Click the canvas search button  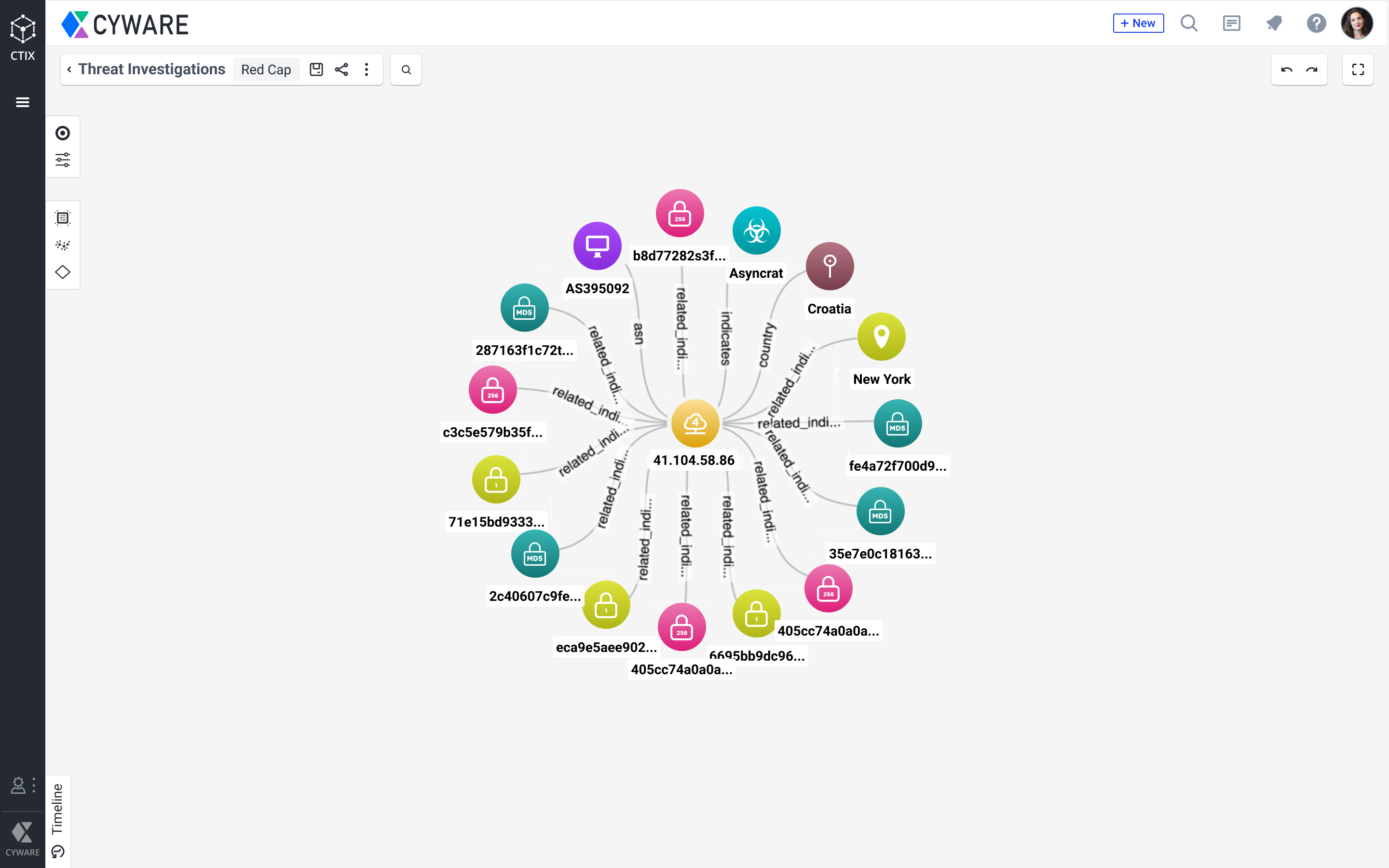(x=406, y=69)
